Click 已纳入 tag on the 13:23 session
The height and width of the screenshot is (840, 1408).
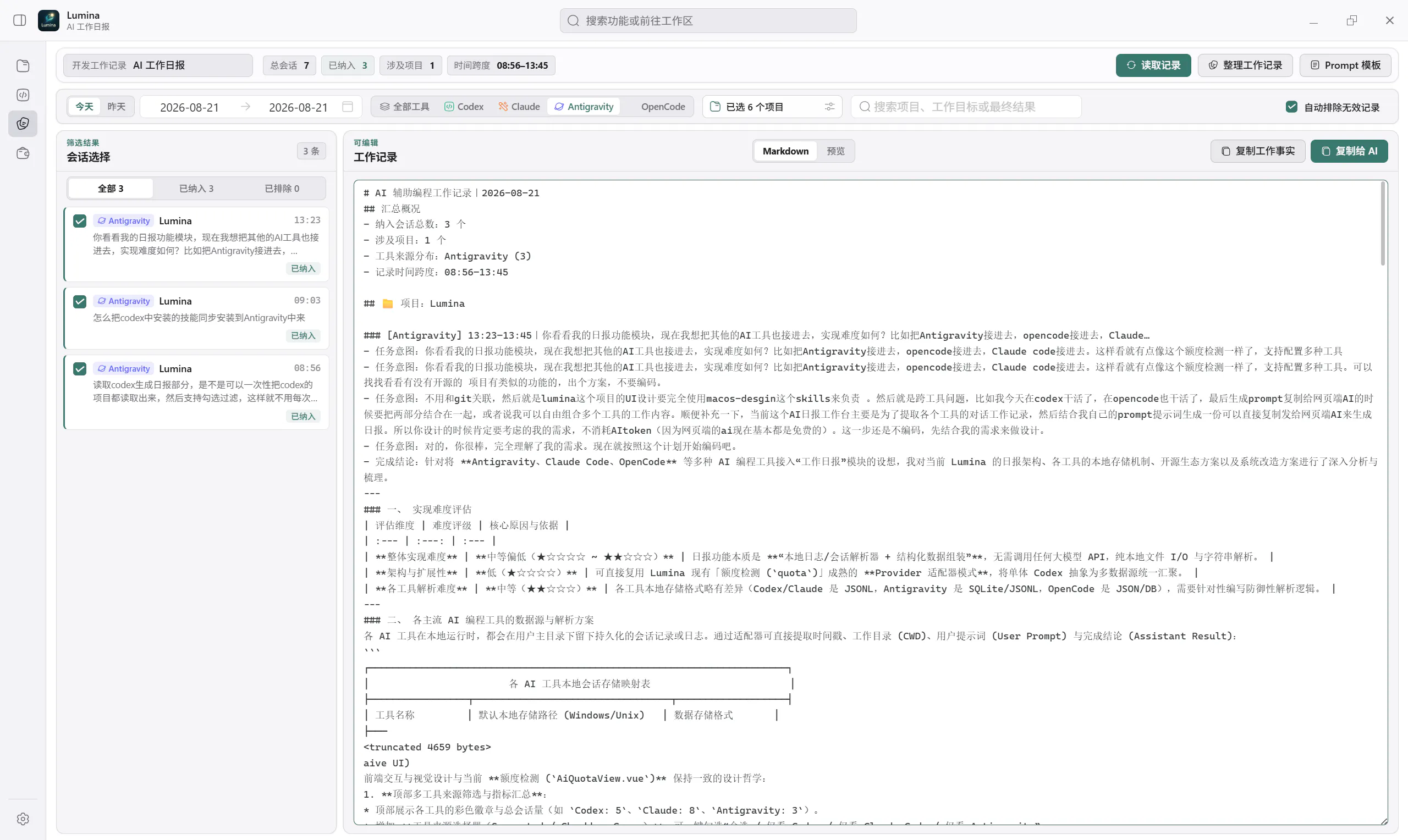pyautogui.click(x=303, y=268)
